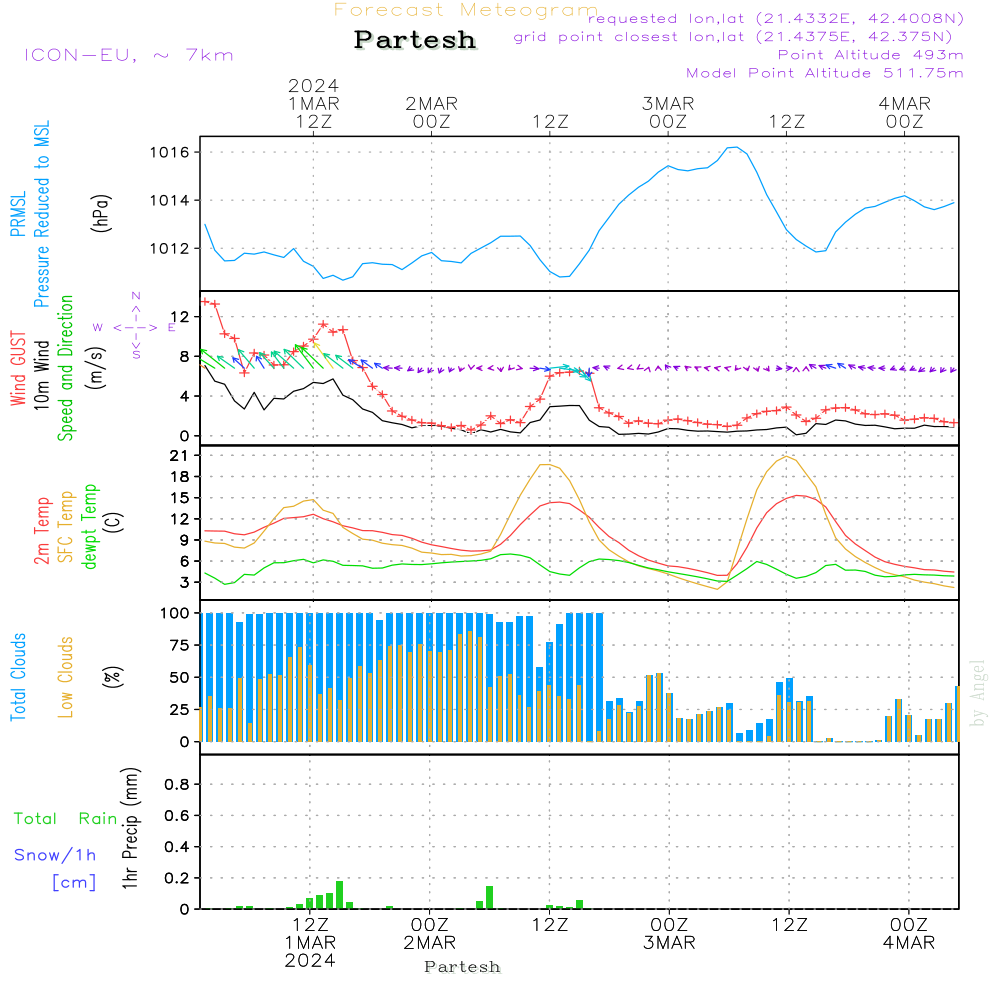Click the 'Total Rain' legend label
Image resolution: width=1000 pixels, height=1000 pixels.
click(x=66, y=818)
